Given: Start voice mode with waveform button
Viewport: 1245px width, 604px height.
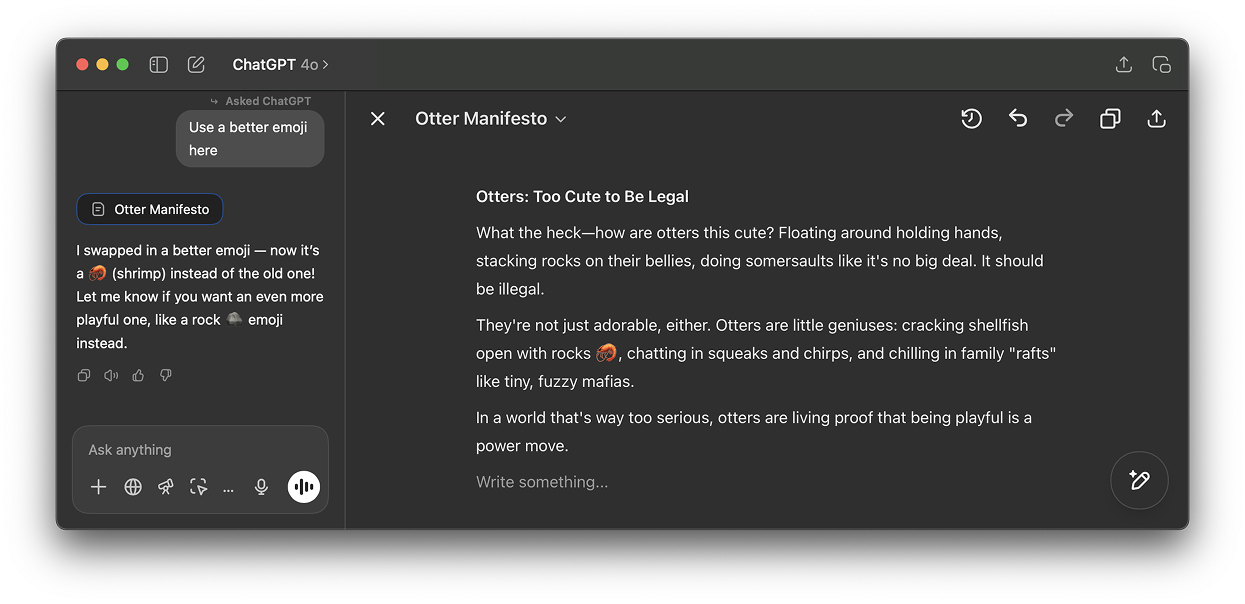Looking at the screenshot, I should pos(304,487).
